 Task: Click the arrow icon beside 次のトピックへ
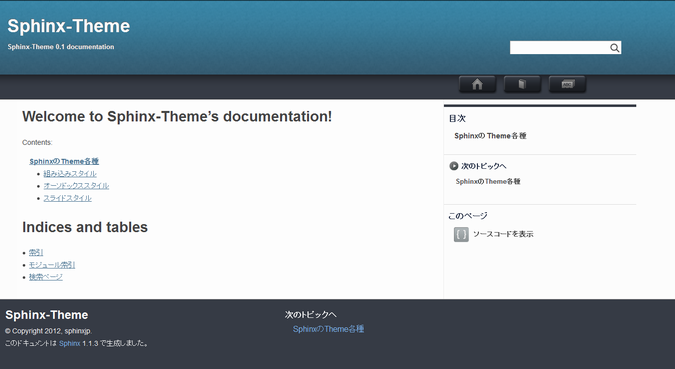[x=453, y=166]
